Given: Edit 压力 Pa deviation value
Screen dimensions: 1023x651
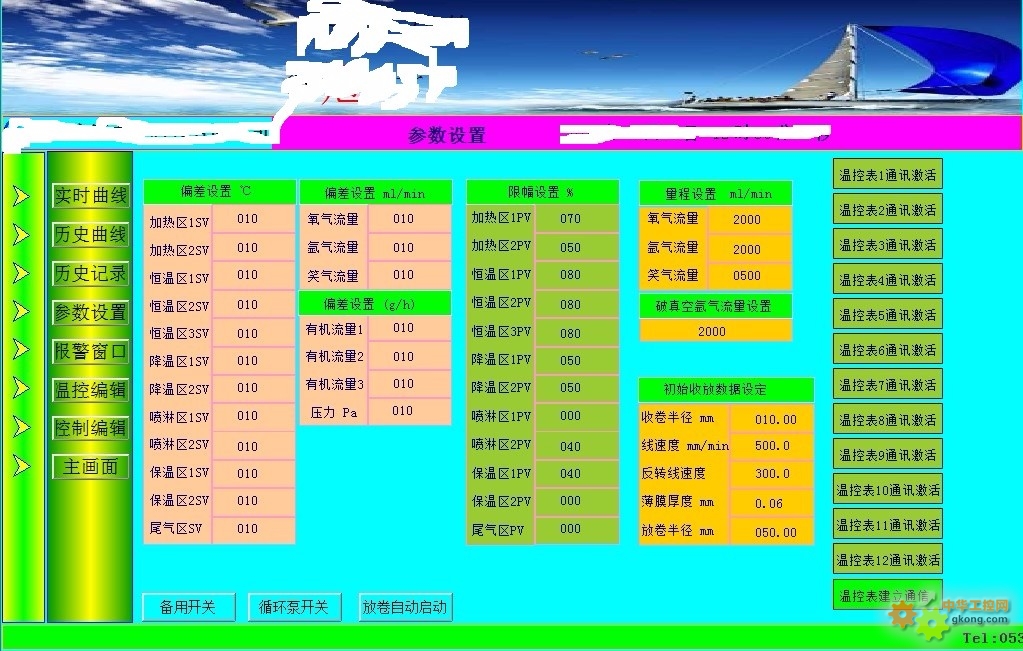Looking at the screenshot, I should tap(409, 411).
